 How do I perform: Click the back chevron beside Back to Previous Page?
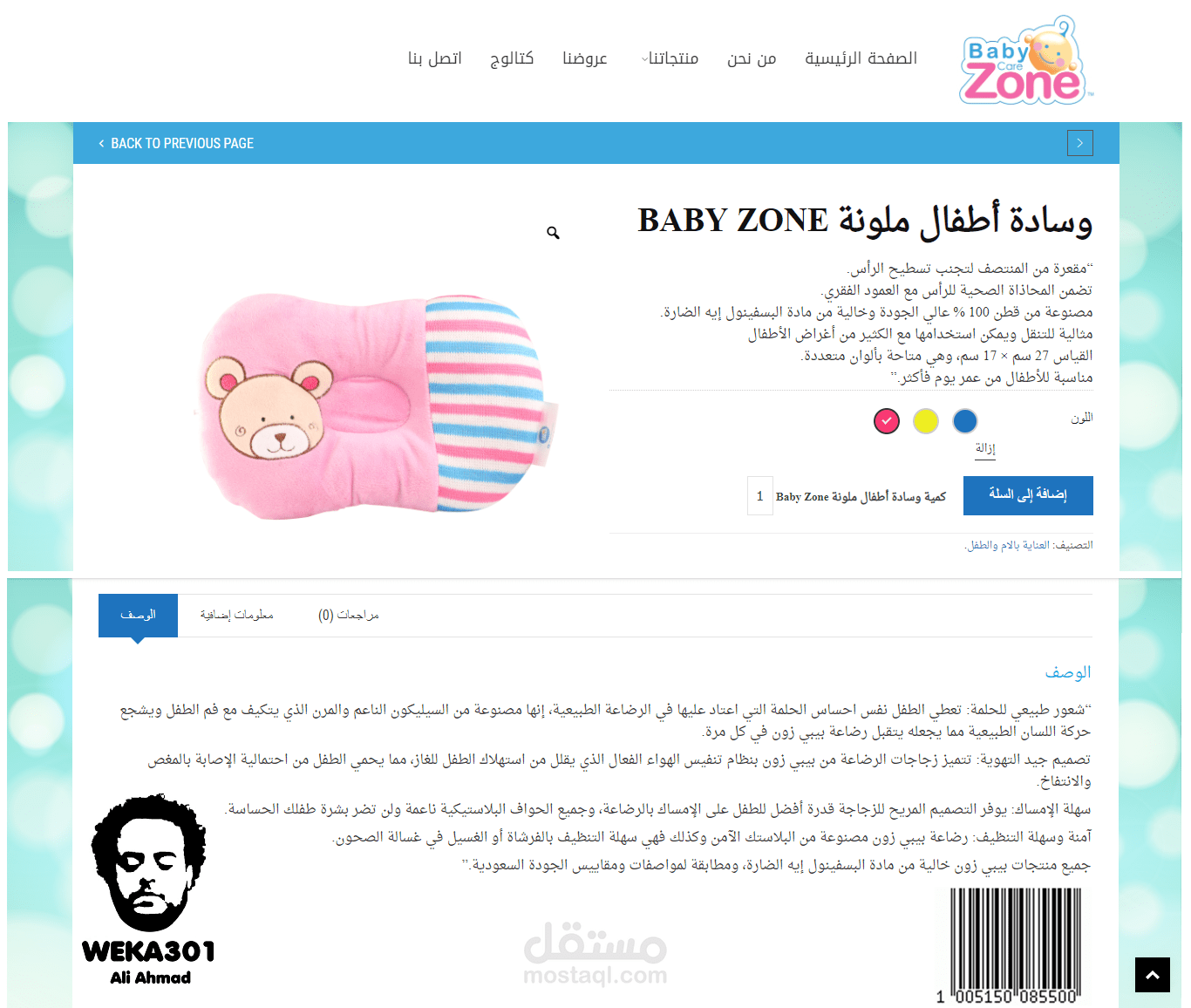click(101, 144)
